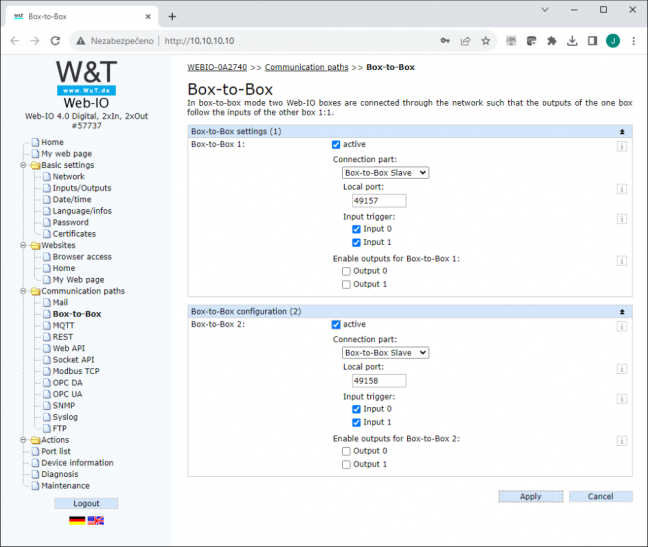
Task: Open saved passwords key icon
Action: point(445,40)
